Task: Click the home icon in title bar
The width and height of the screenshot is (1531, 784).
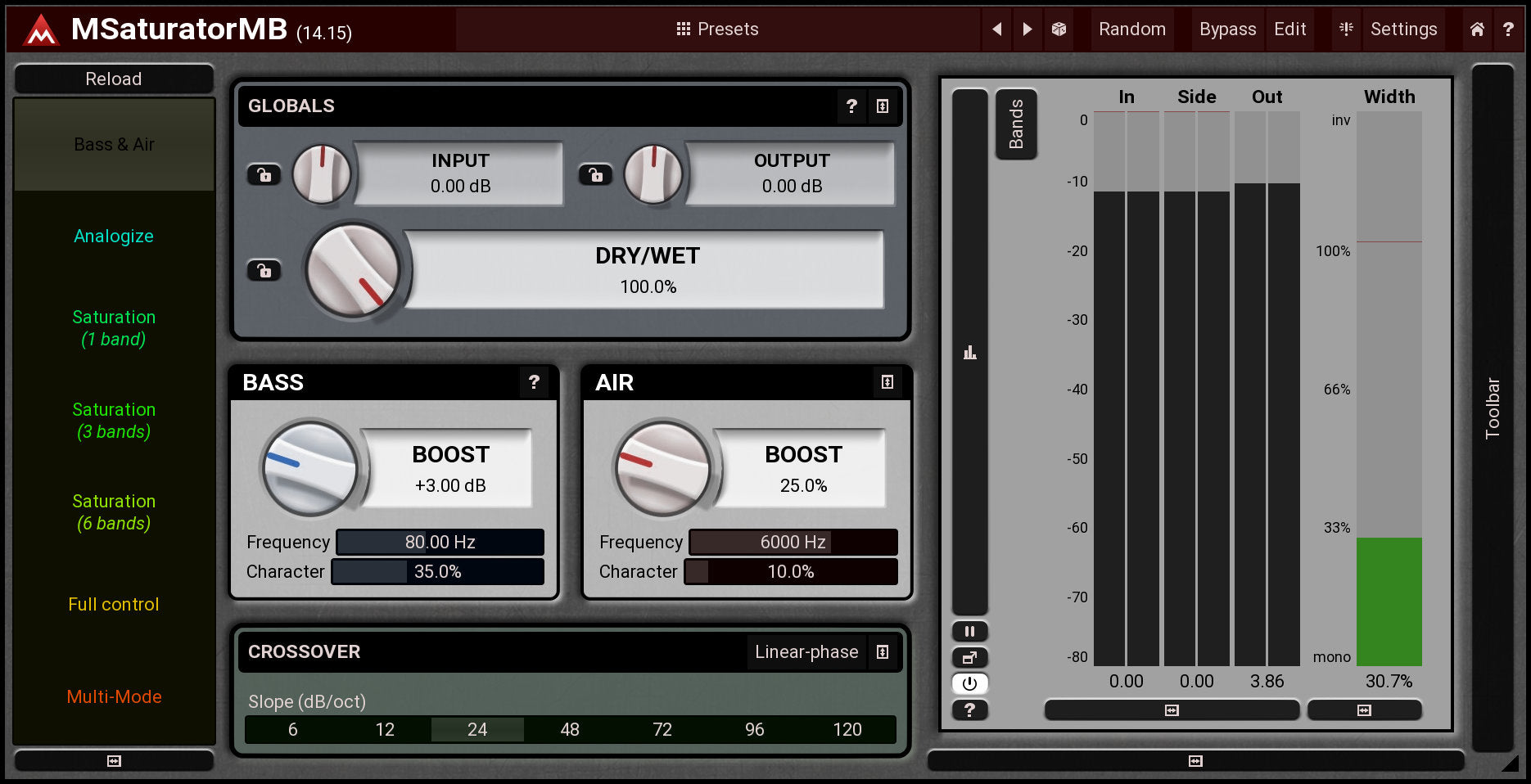Action: point(1477,29)
